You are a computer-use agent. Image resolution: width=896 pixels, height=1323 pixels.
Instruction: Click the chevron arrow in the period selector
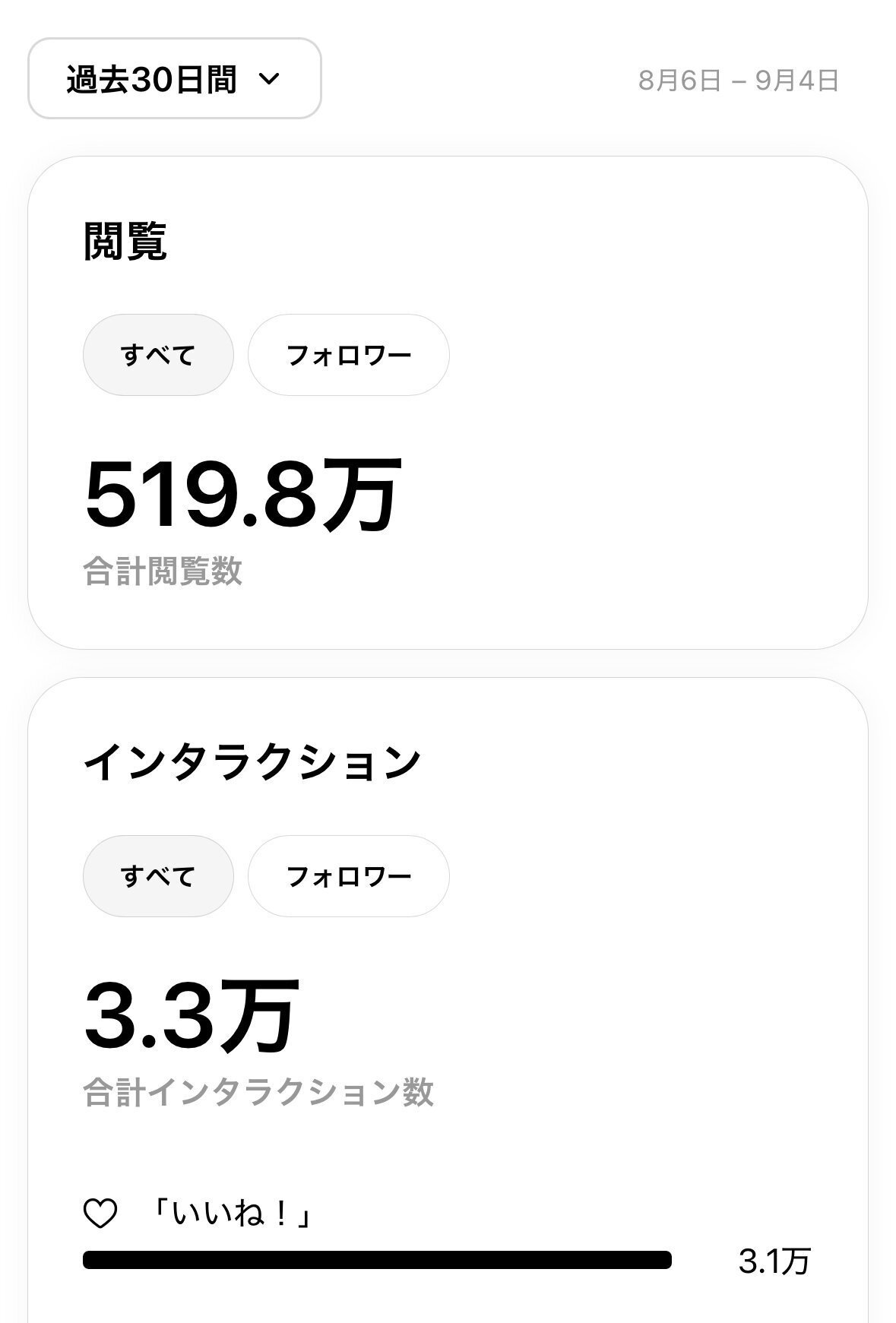(270, 78)
